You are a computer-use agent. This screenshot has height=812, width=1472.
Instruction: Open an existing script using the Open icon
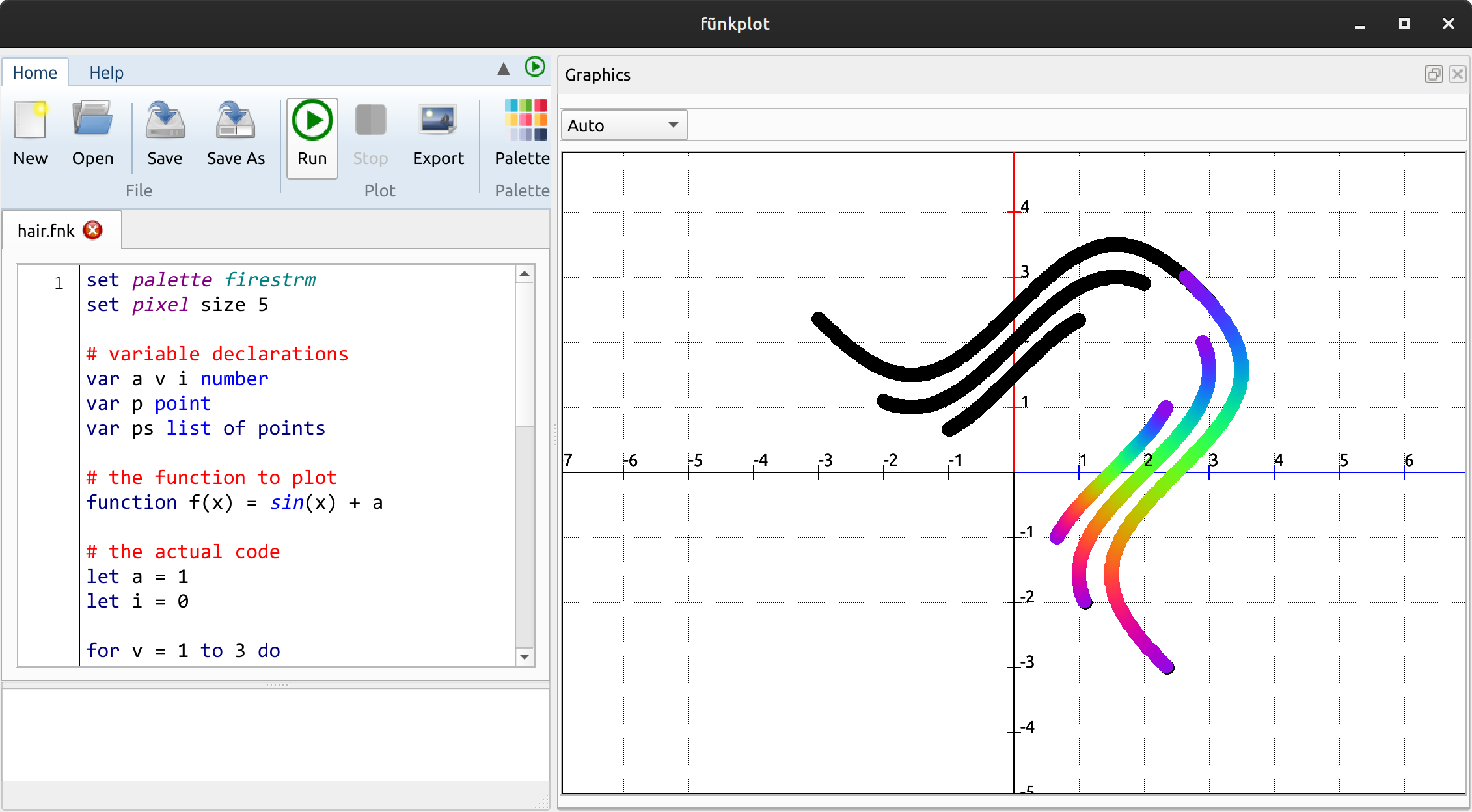click(x=92, y=130)
